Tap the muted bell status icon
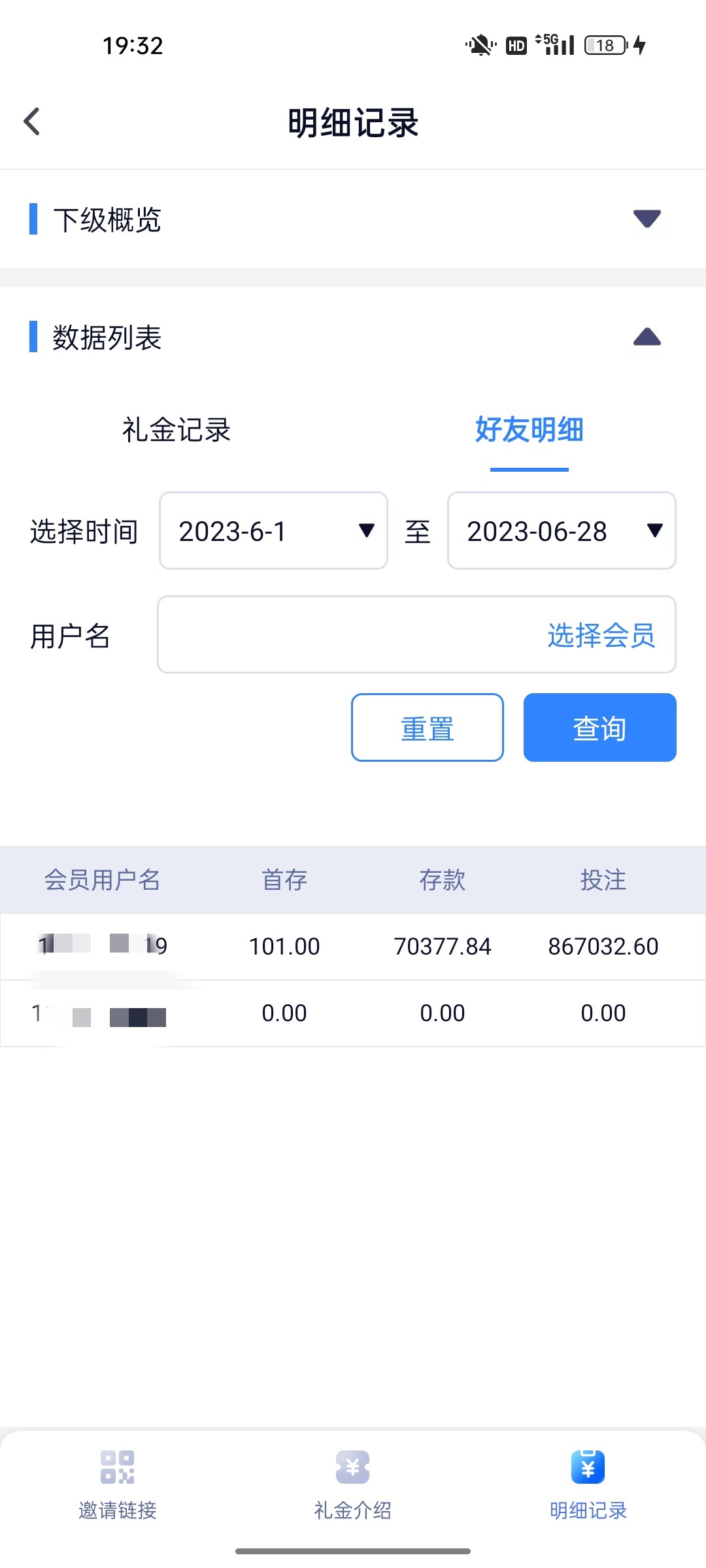Viewport: 706px width, 1568px height. click(480, 46)
